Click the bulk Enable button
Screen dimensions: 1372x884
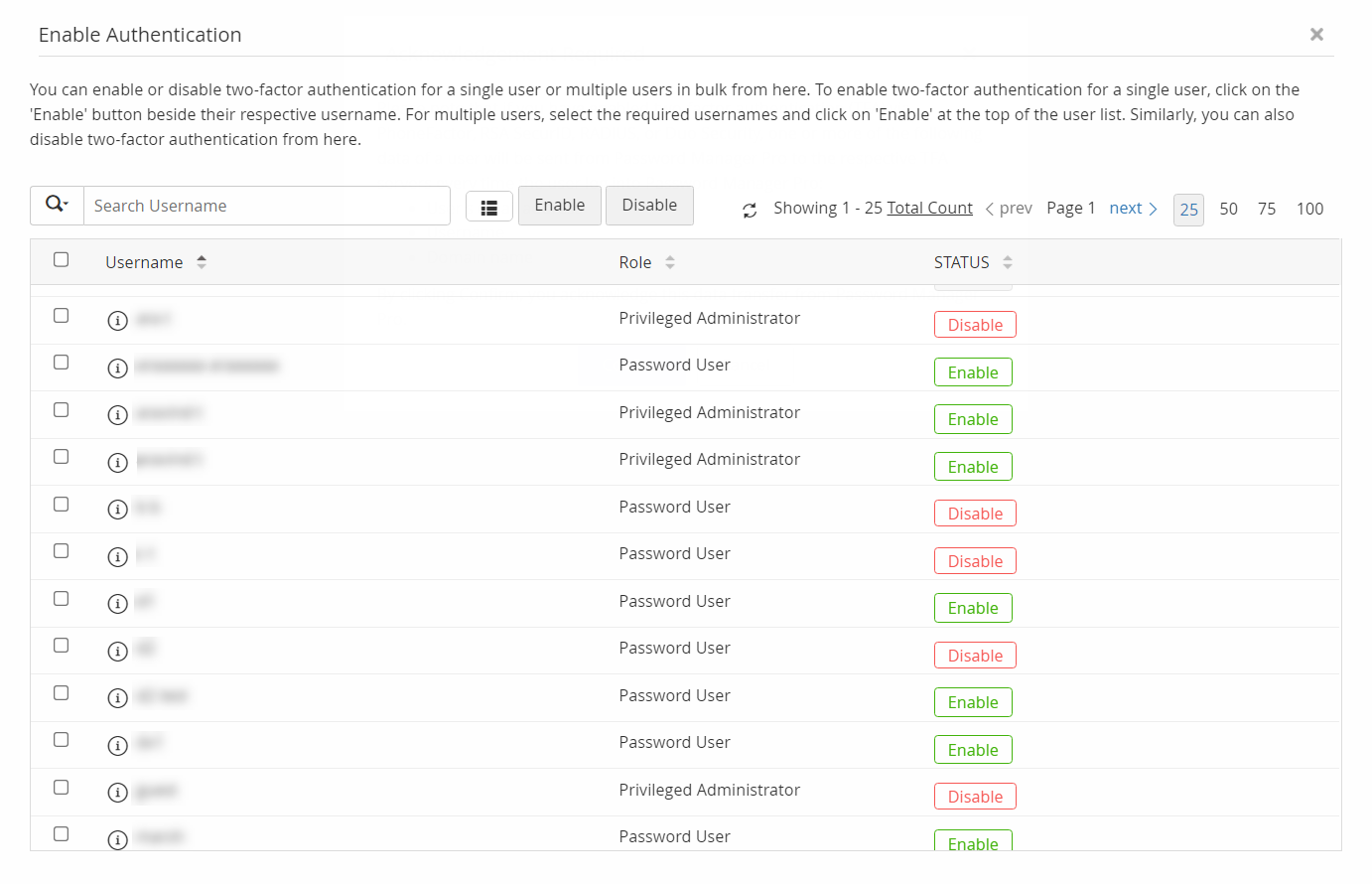(x=559, y=205)
